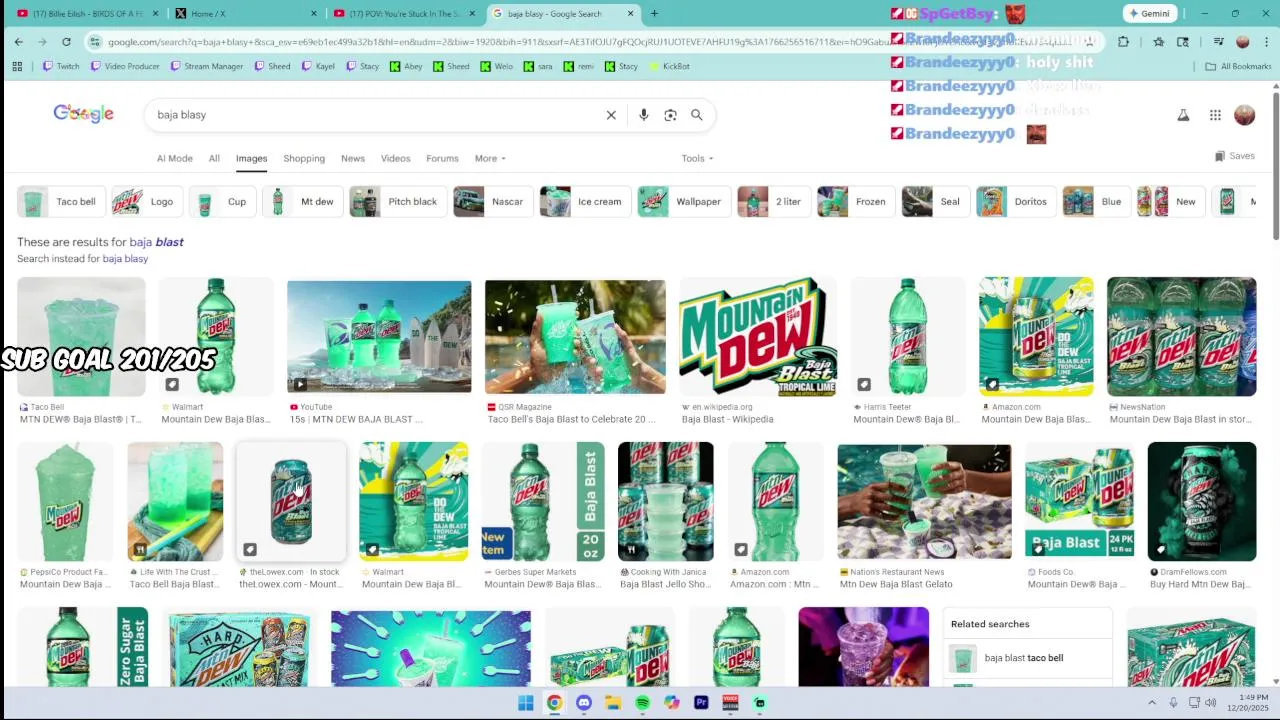This screenshot has width=1280, height=720.
Task: Open related search 'baja blast taco bell'
Action: (1028, 658)
